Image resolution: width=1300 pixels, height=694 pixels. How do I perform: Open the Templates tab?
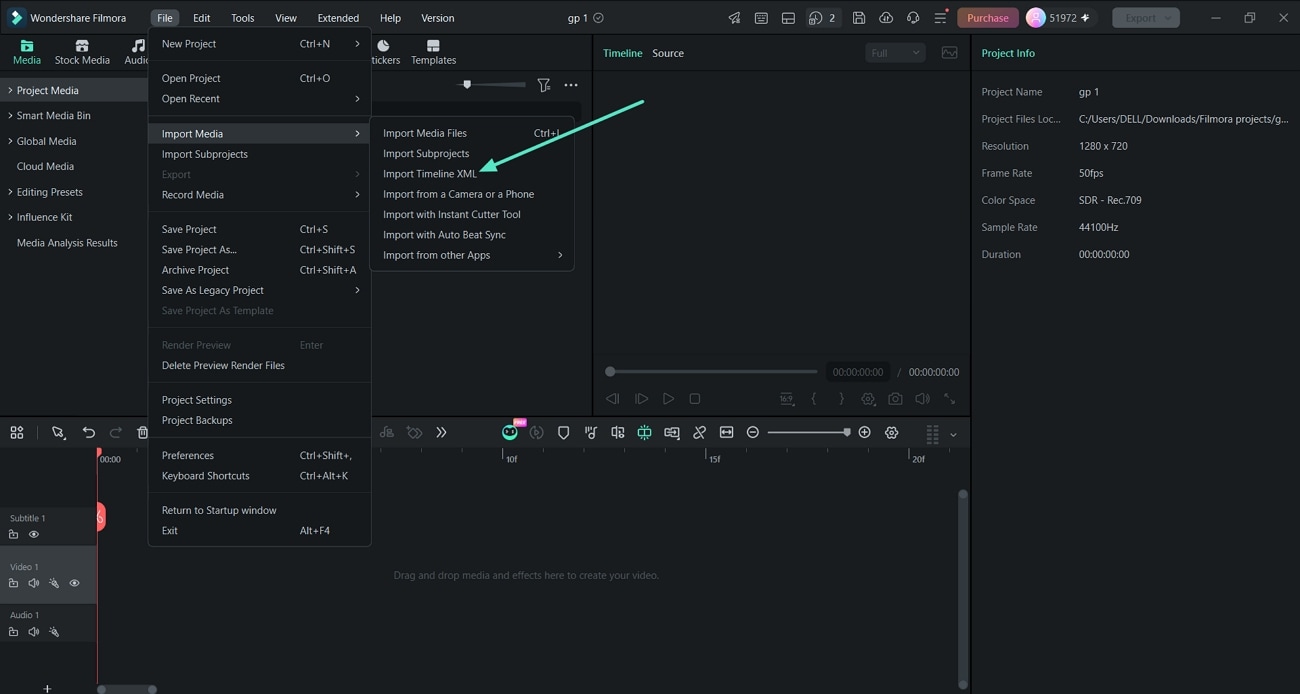(433, 53)
